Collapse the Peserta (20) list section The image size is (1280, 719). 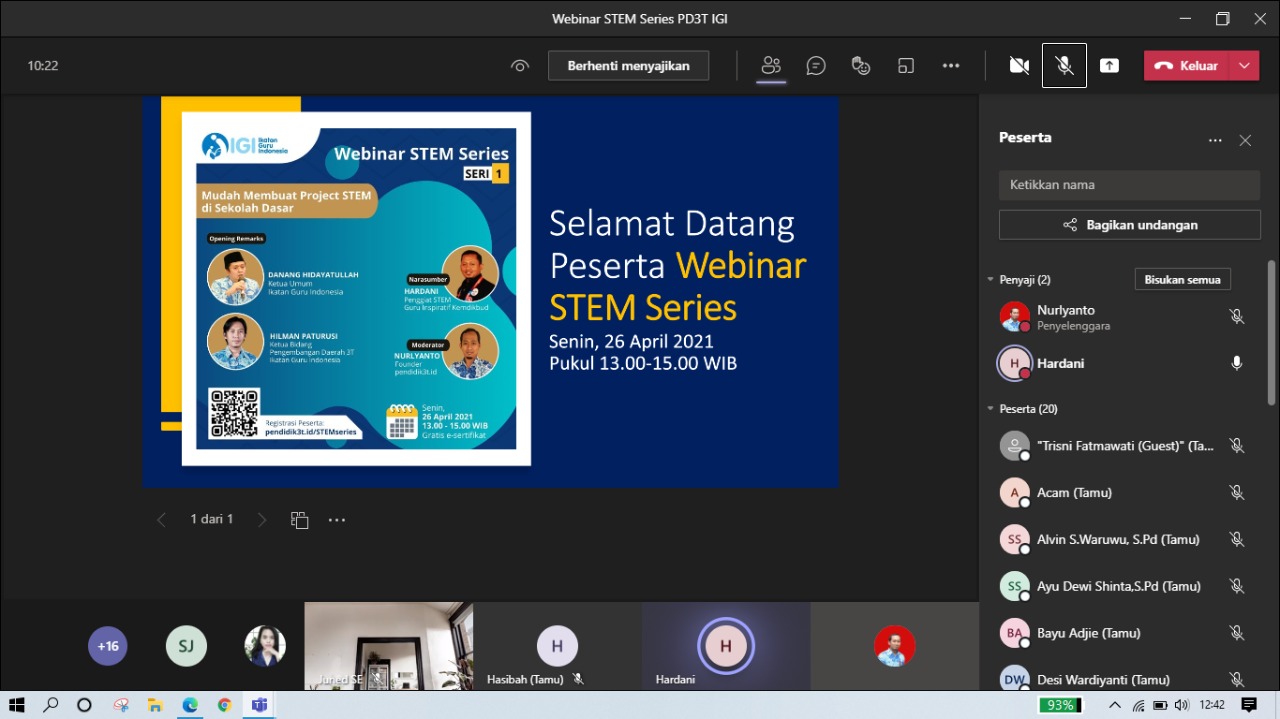coord(990,409)
